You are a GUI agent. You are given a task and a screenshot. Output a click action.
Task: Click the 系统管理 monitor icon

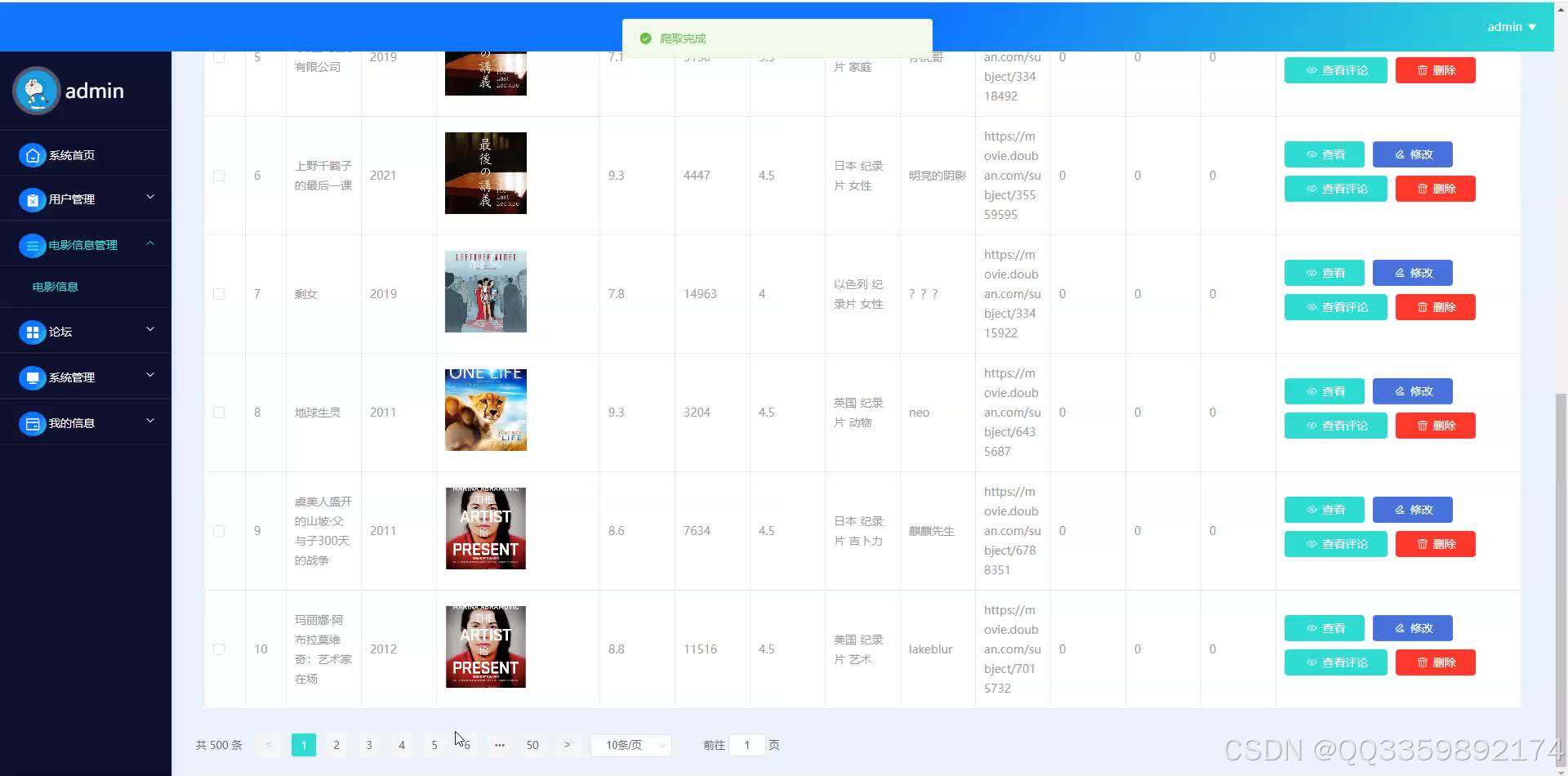pos(33,377)
